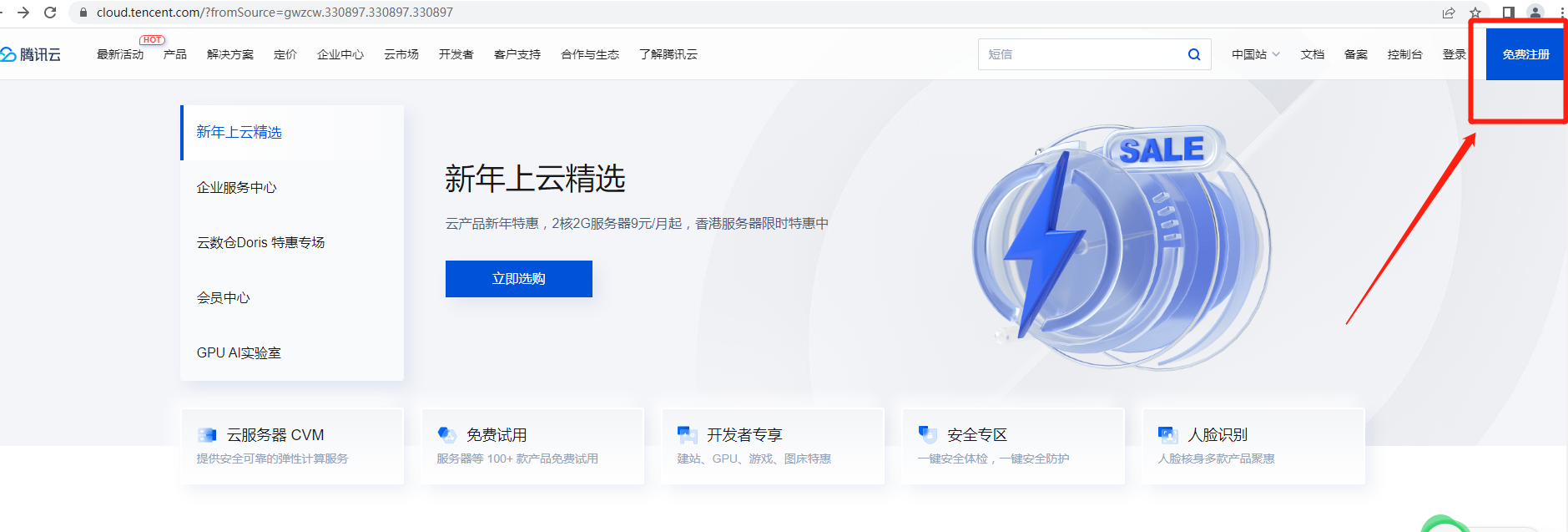
Task: Click the 免费试用 card icon
Action: point(447,434)
